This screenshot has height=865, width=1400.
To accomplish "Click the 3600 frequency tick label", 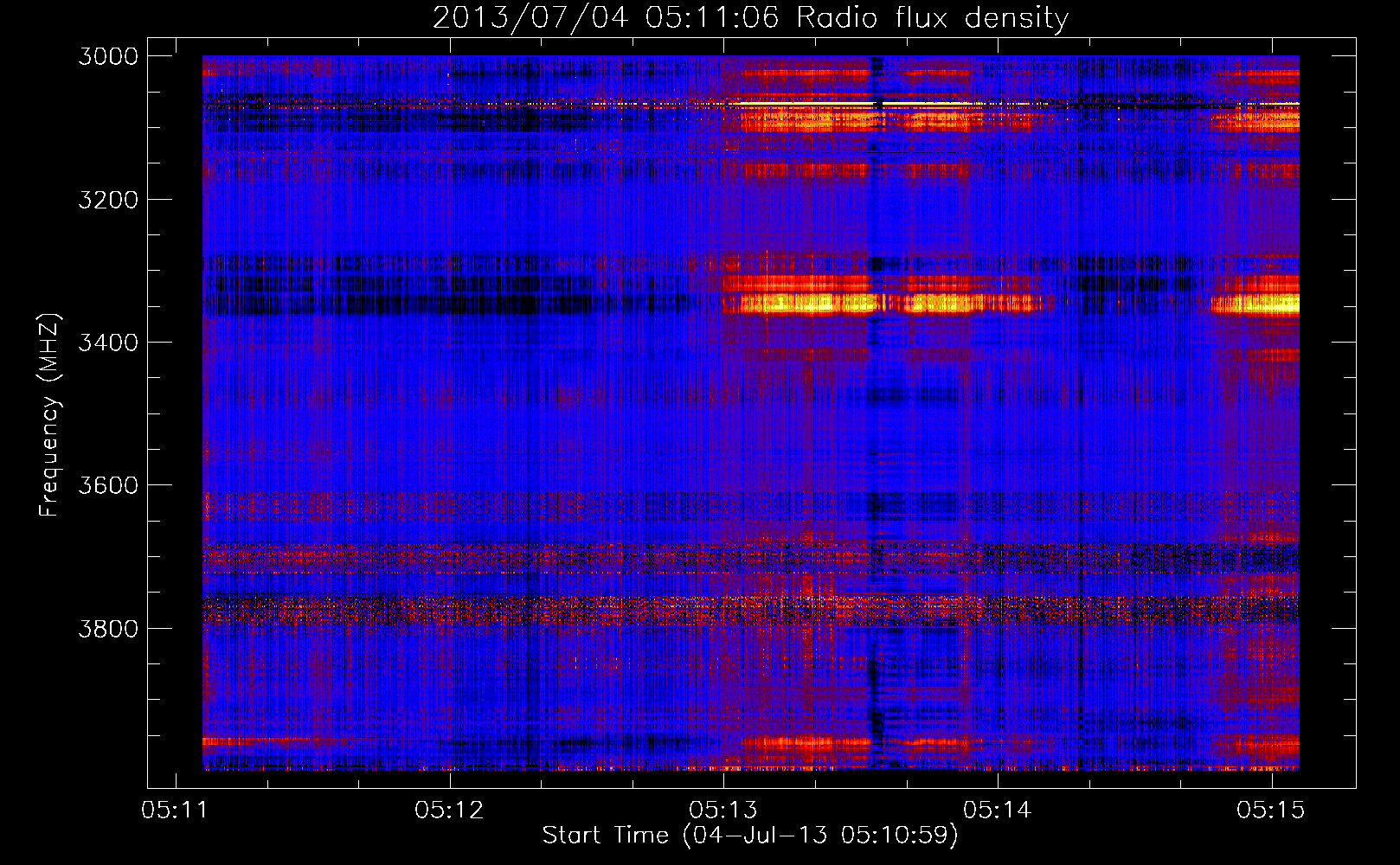I will [108, 485].
